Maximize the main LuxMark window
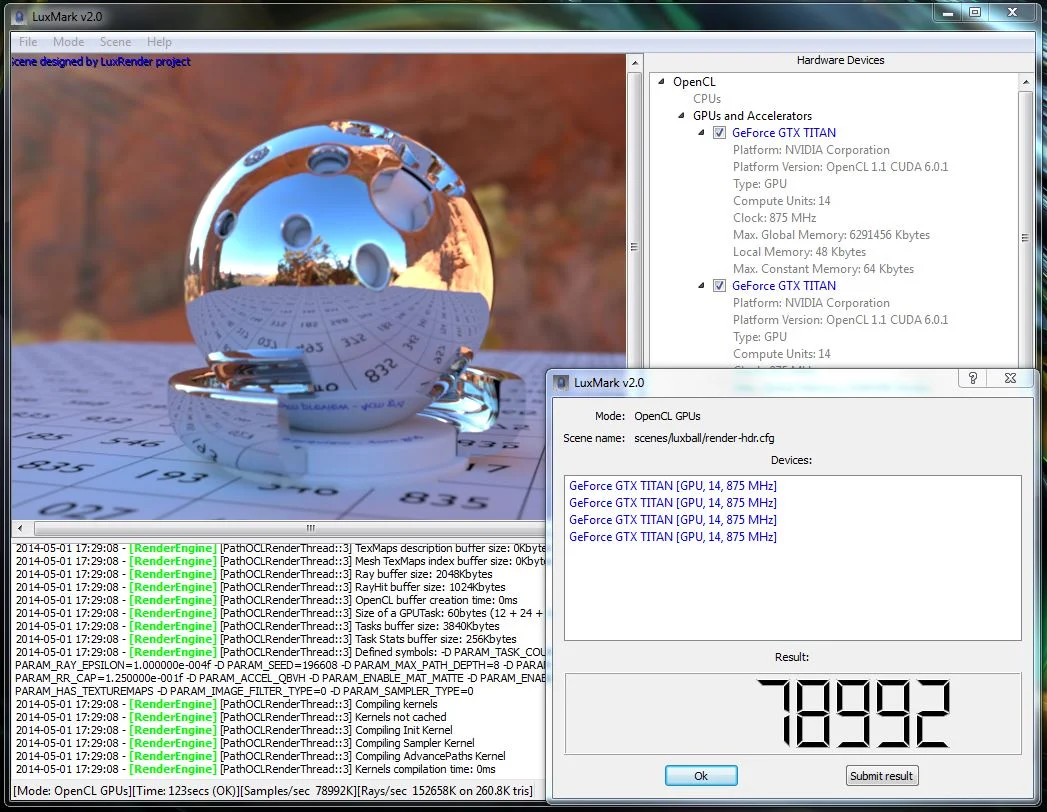Screen dimensions: 1047x812 pos(975,12)
